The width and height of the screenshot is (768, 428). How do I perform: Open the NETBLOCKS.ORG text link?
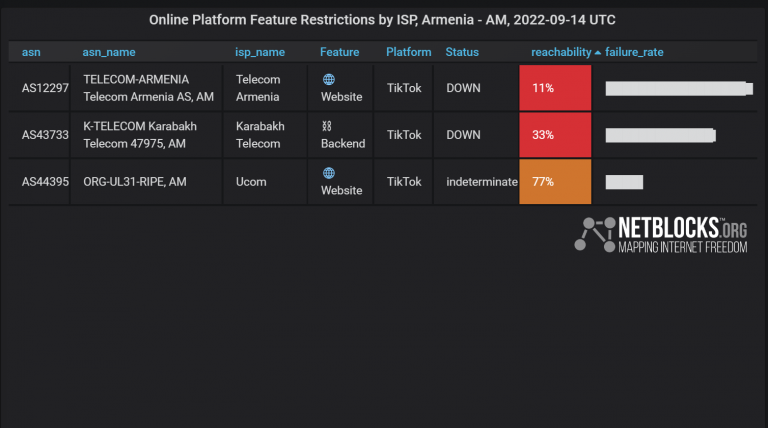(x=683, y=226)
